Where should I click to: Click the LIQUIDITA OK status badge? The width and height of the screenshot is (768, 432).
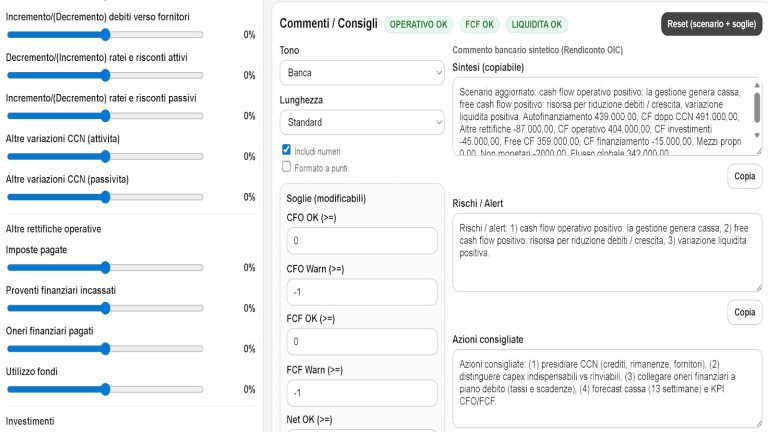coord(537,24)
